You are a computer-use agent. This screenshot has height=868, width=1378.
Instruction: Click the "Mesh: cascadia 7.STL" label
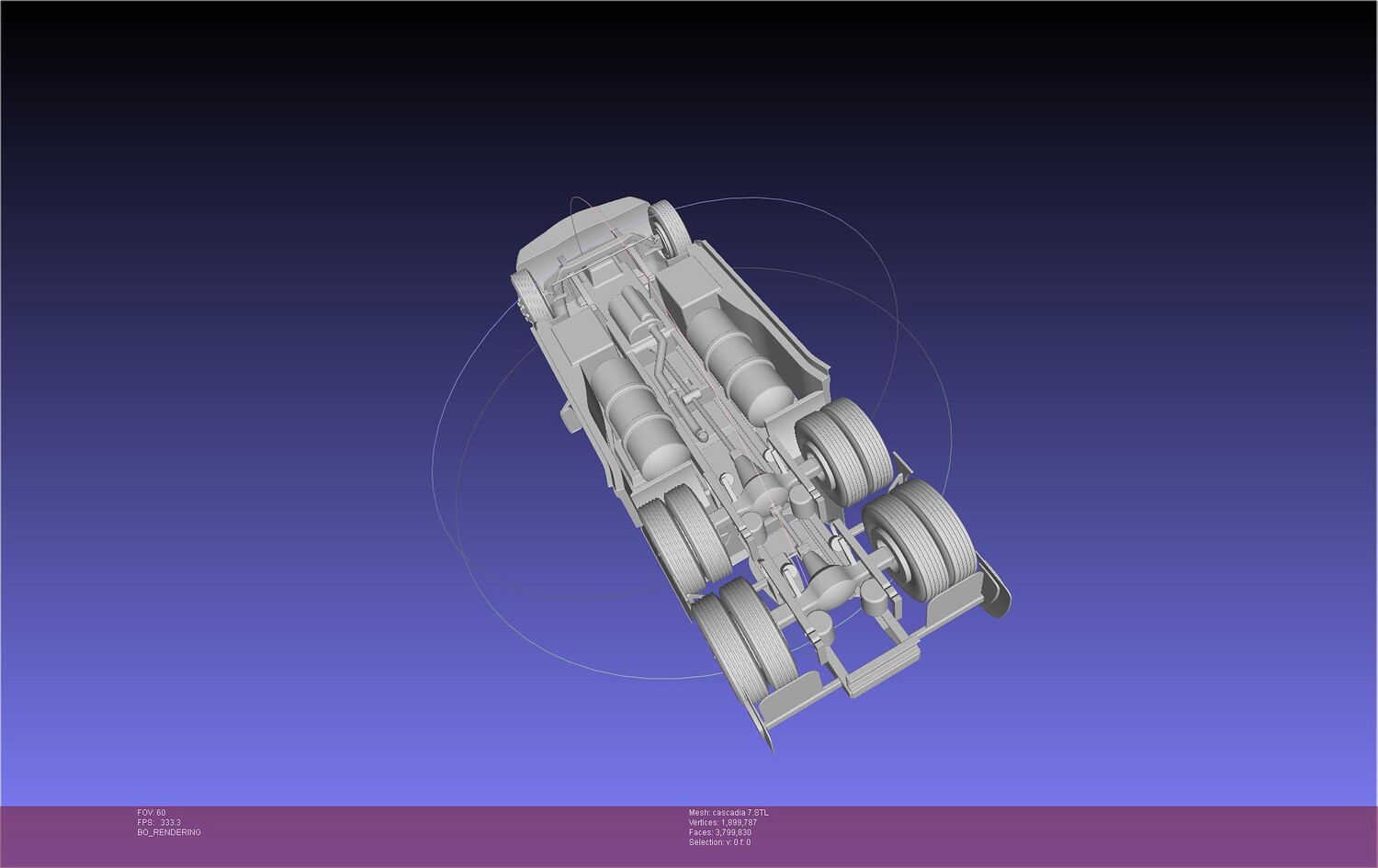tap(729, 813)
